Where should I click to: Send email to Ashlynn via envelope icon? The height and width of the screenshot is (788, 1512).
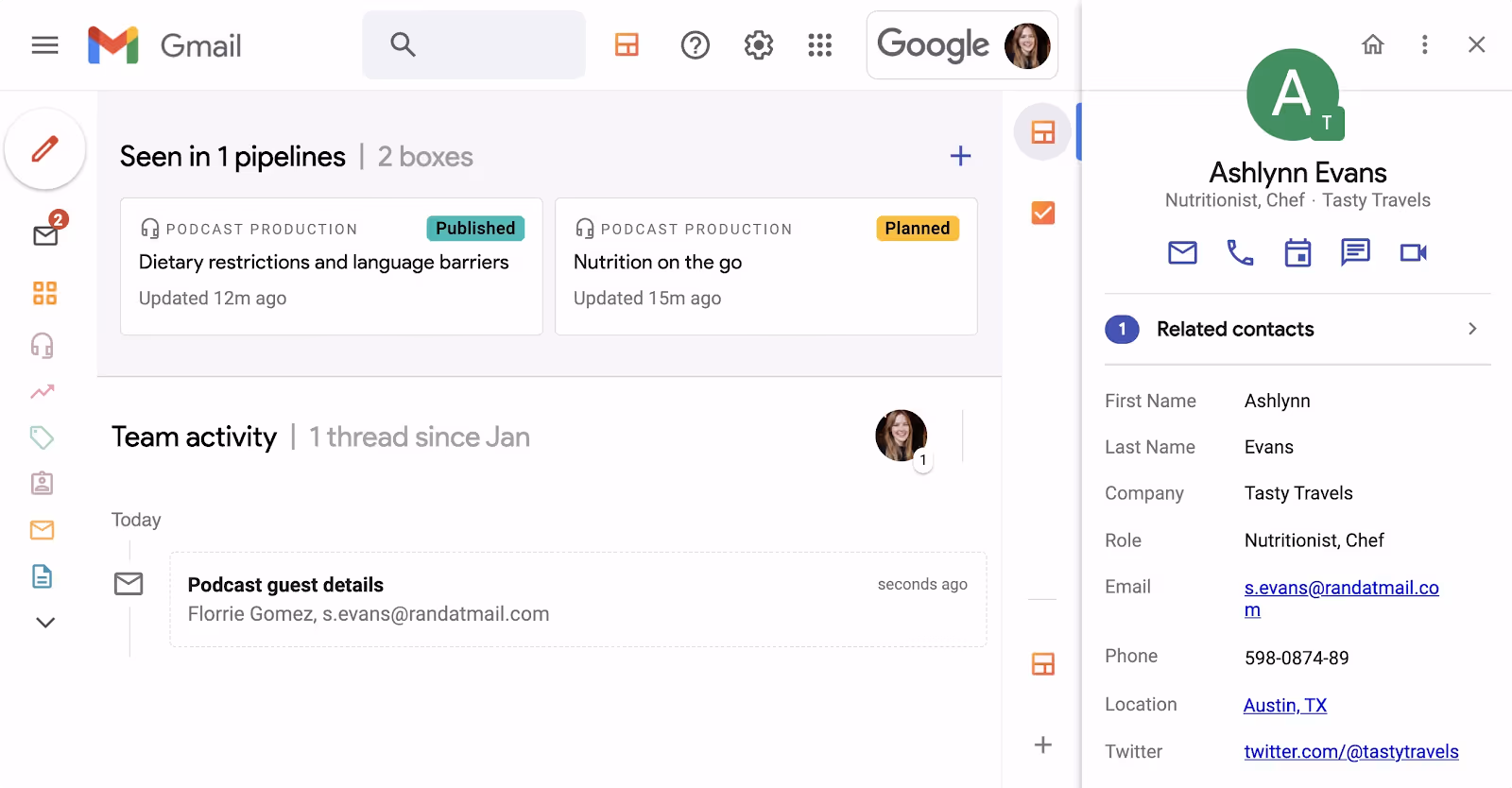1182,252
